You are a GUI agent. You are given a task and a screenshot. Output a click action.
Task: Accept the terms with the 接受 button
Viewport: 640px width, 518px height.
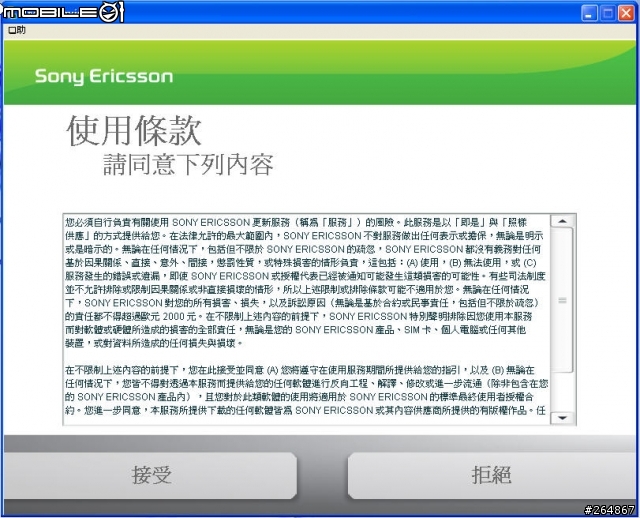coord(150,475)
